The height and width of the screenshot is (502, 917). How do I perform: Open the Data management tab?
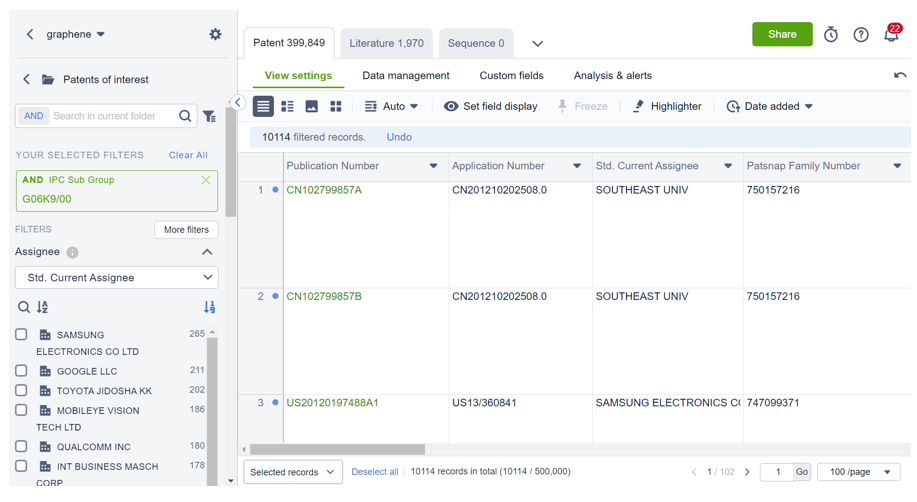[x=405, y=76]
